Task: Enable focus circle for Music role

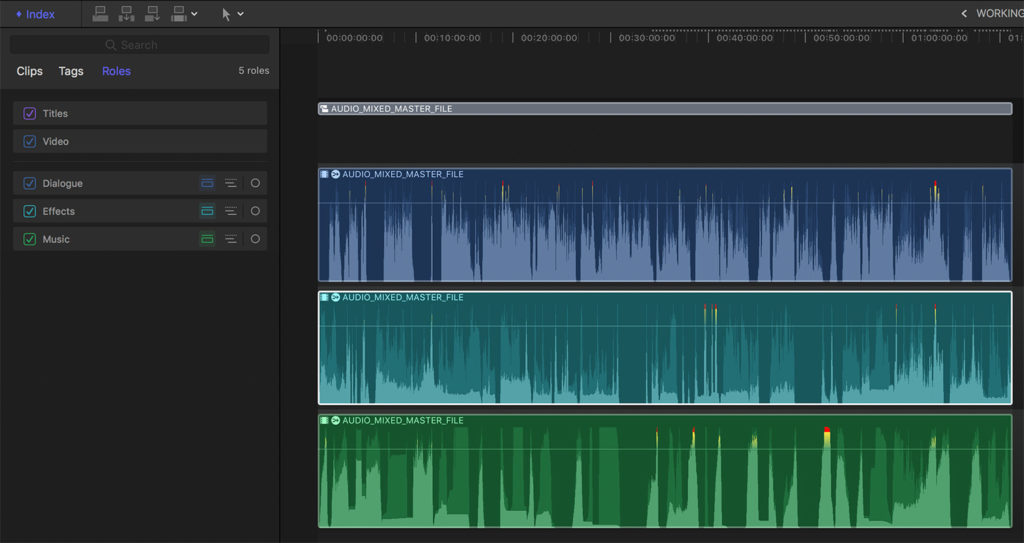Action: point(255,239)
